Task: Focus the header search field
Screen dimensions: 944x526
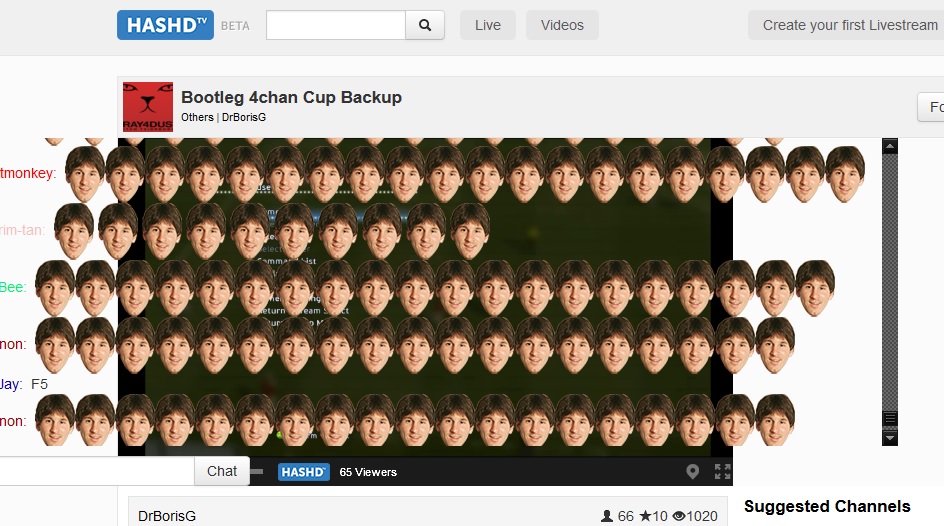Action: point(336,25)
